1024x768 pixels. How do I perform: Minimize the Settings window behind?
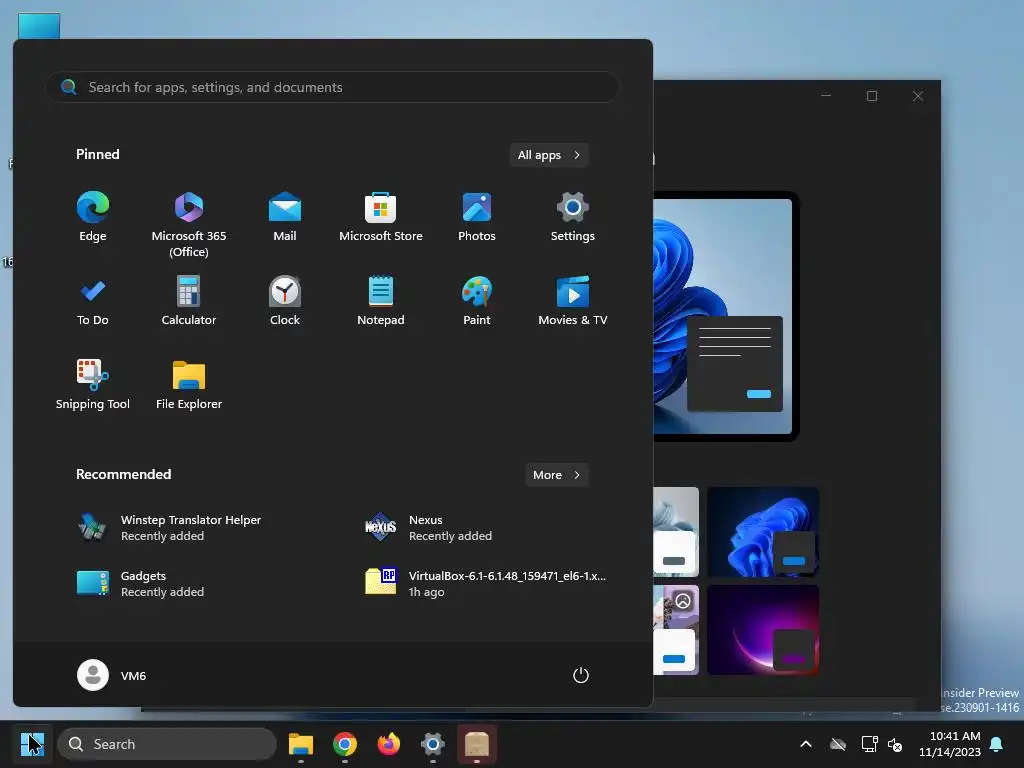point(826,96)
